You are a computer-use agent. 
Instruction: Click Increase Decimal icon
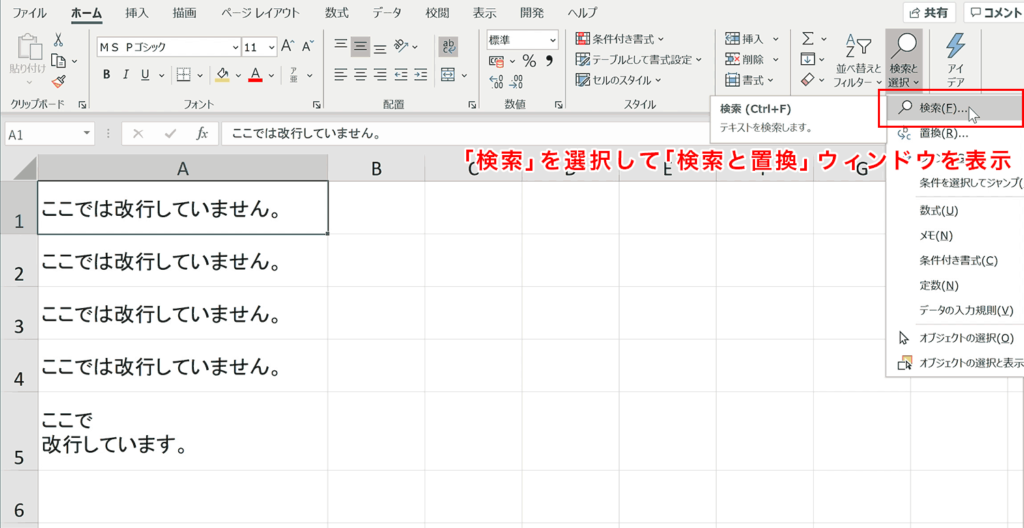497,82
